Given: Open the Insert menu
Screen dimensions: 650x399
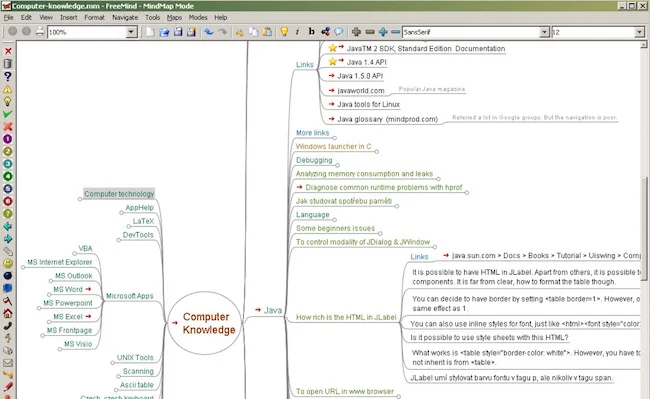Looking at the screenshot, I should 68,17.
